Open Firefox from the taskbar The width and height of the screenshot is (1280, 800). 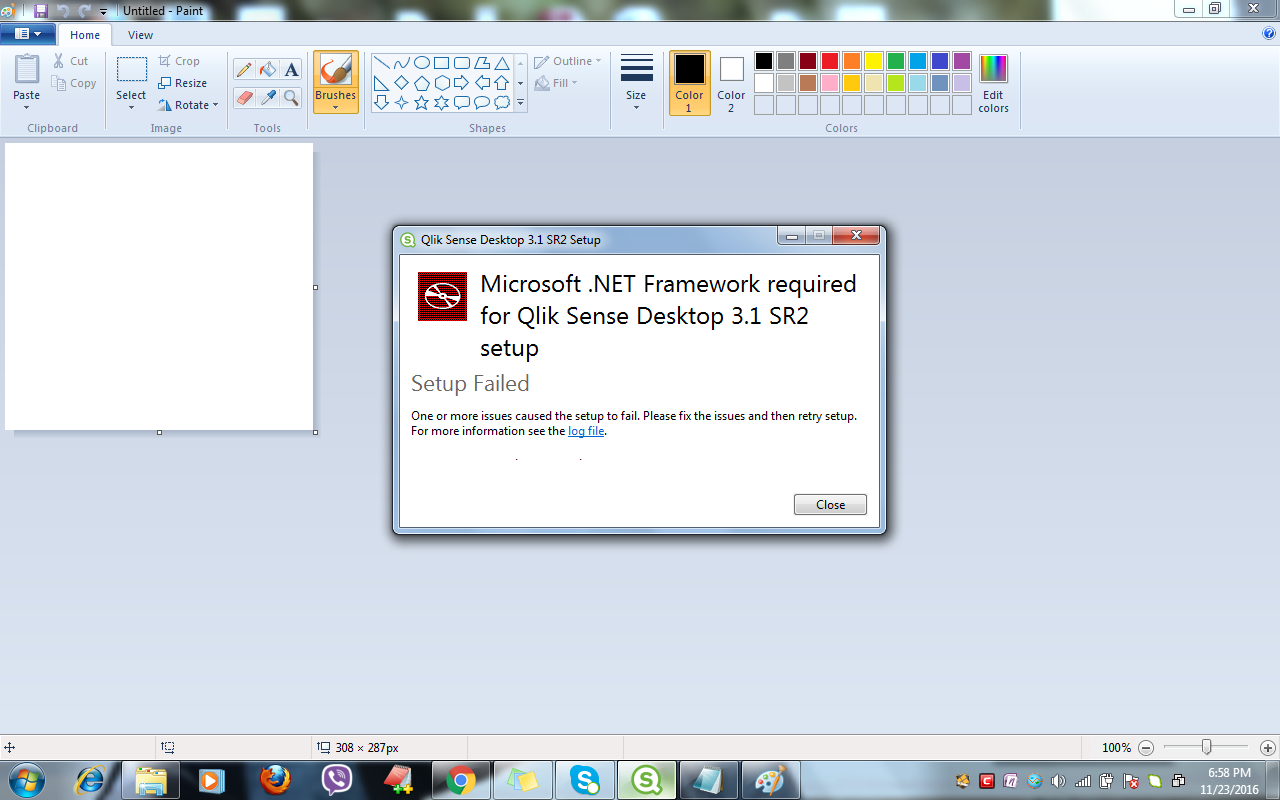(x=275, y=780)
